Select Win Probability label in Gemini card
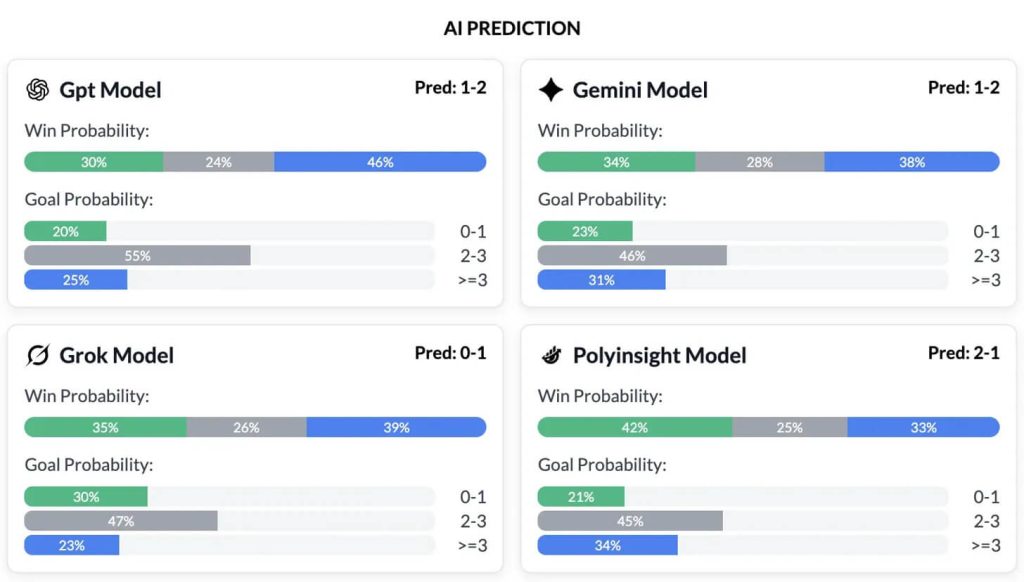 [x=600, y=130]
